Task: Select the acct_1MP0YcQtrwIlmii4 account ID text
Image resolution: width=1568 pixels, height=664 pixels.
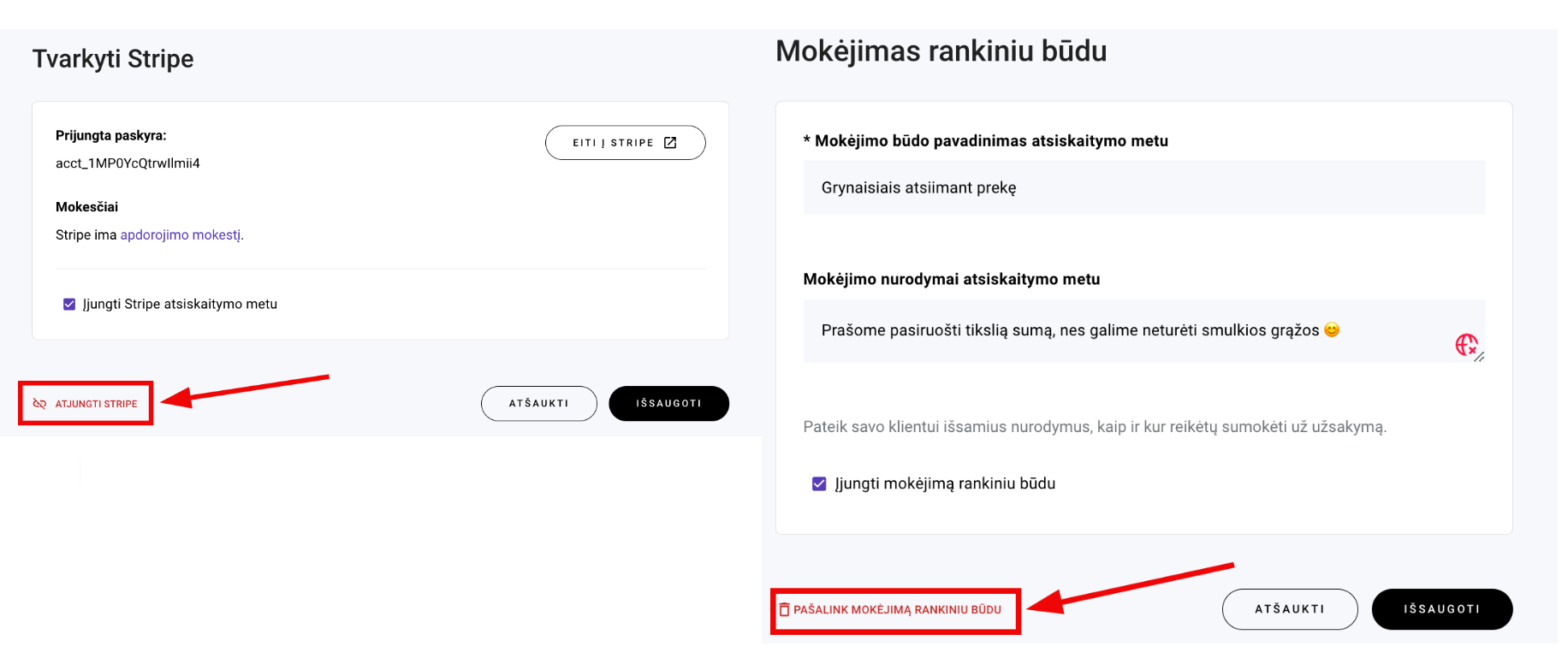Action: pyautogui.click(x=128, y=163)
